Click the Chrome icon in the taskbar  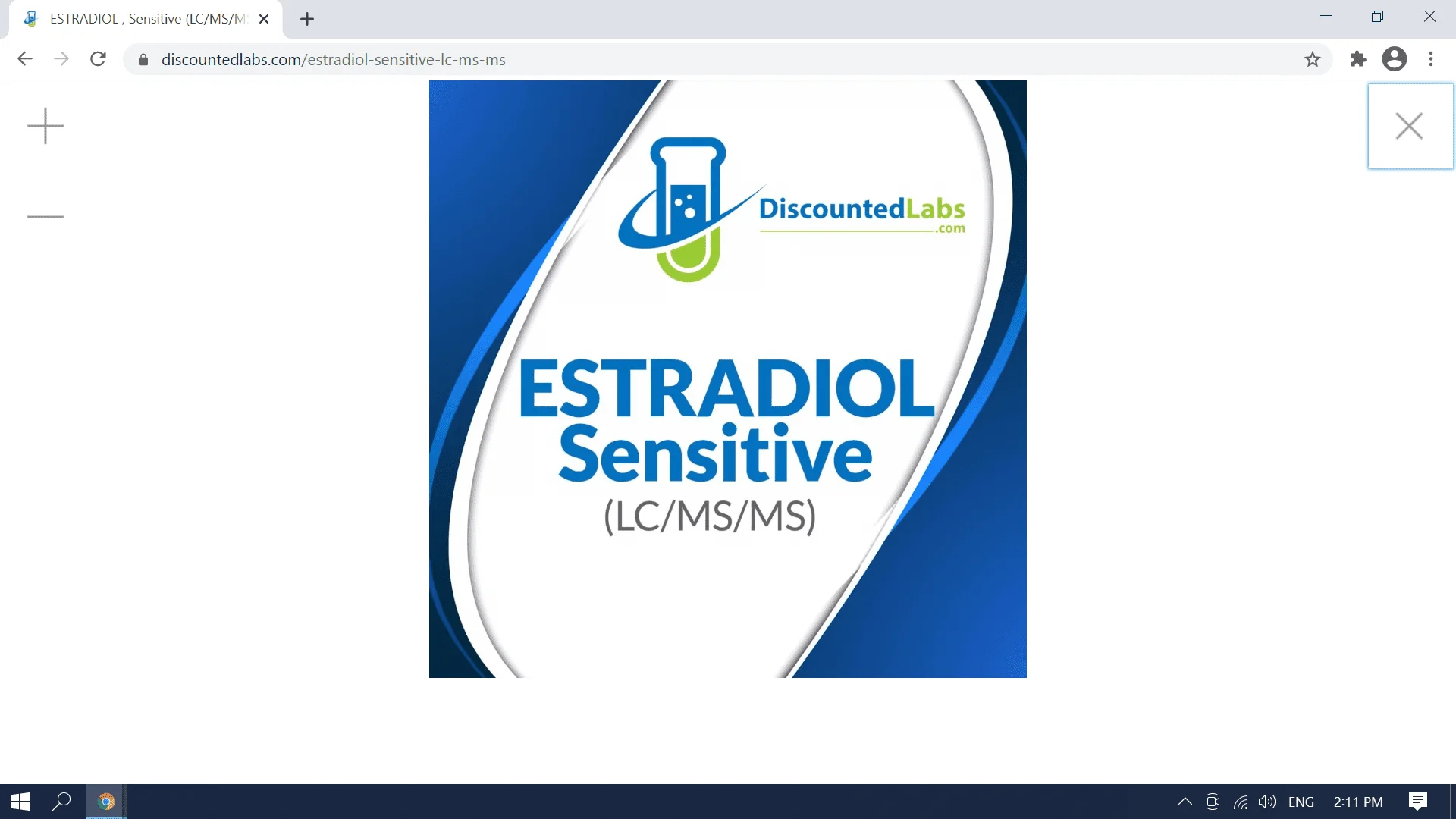click(x=106, y=802)
